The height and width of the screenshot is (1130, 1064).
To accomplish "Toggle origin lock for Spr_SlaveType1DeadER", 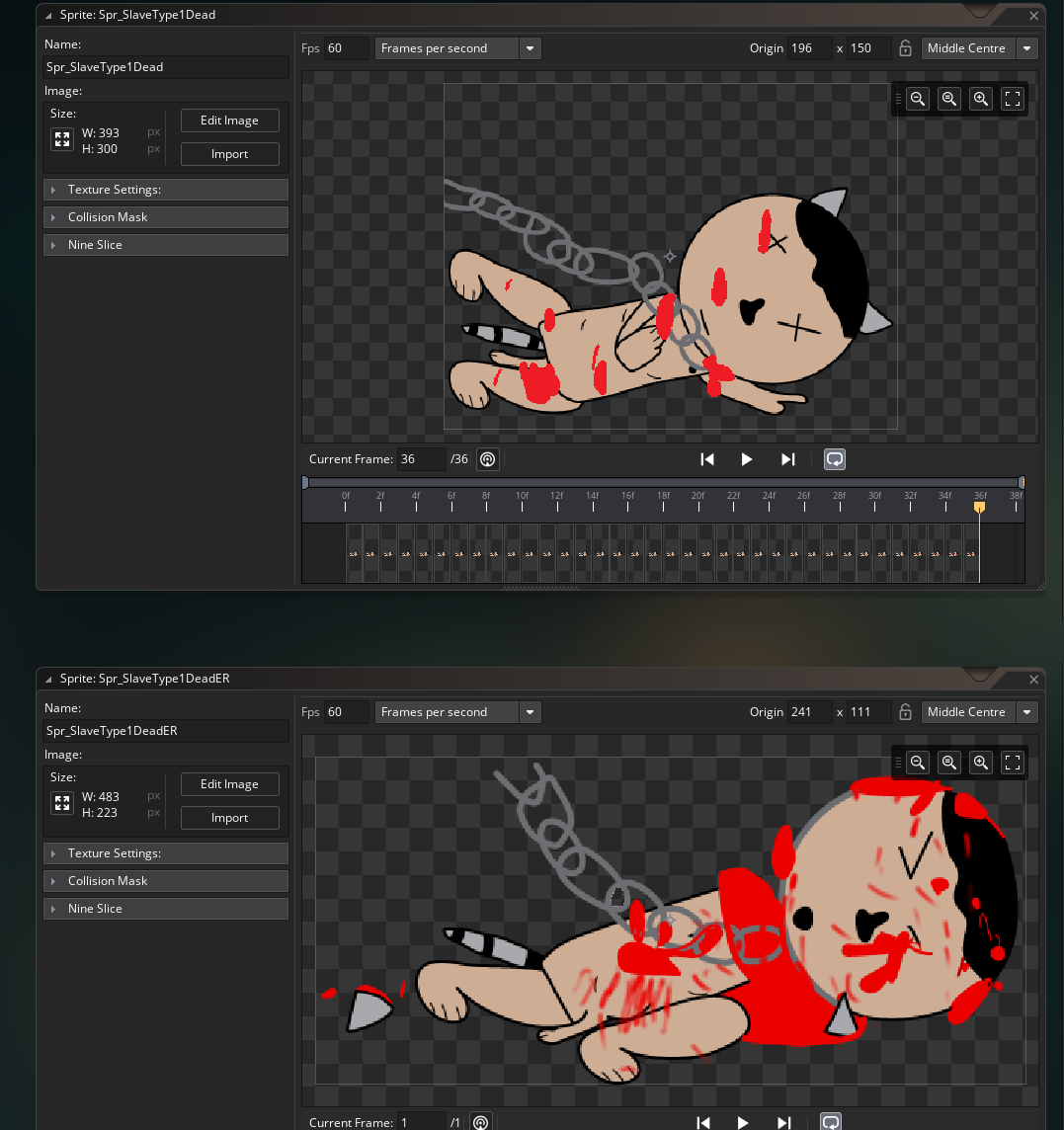I will coord(905,712).
